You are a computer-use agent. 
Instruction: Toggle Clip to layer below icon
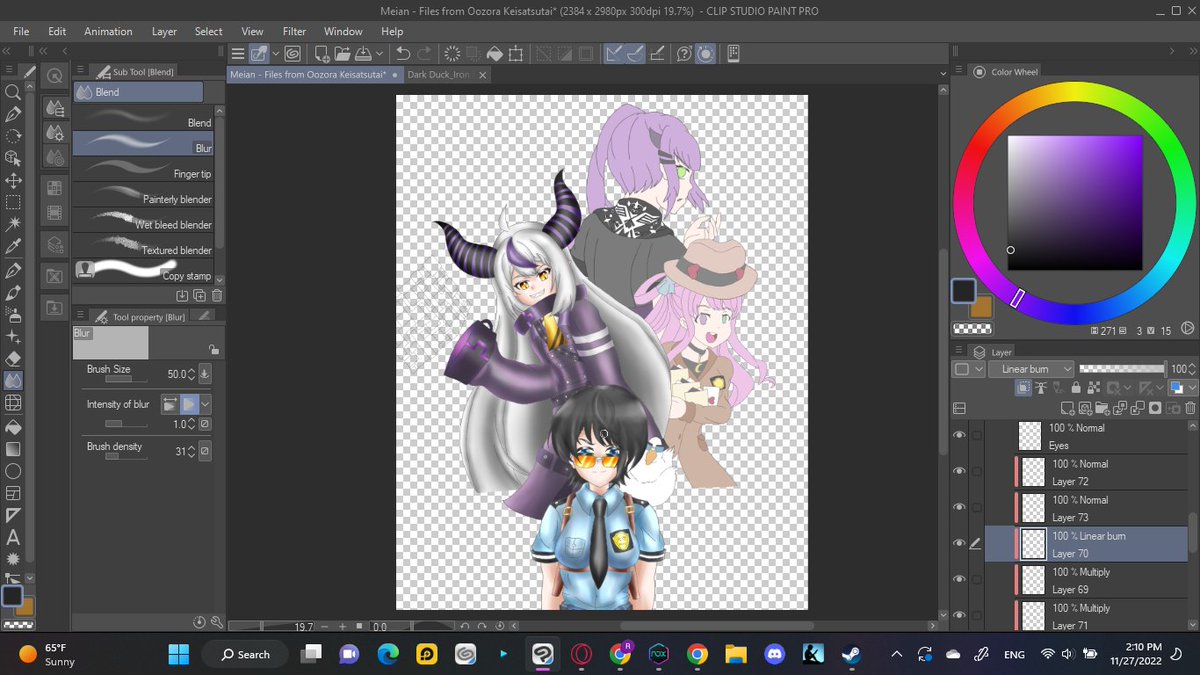1025,387
